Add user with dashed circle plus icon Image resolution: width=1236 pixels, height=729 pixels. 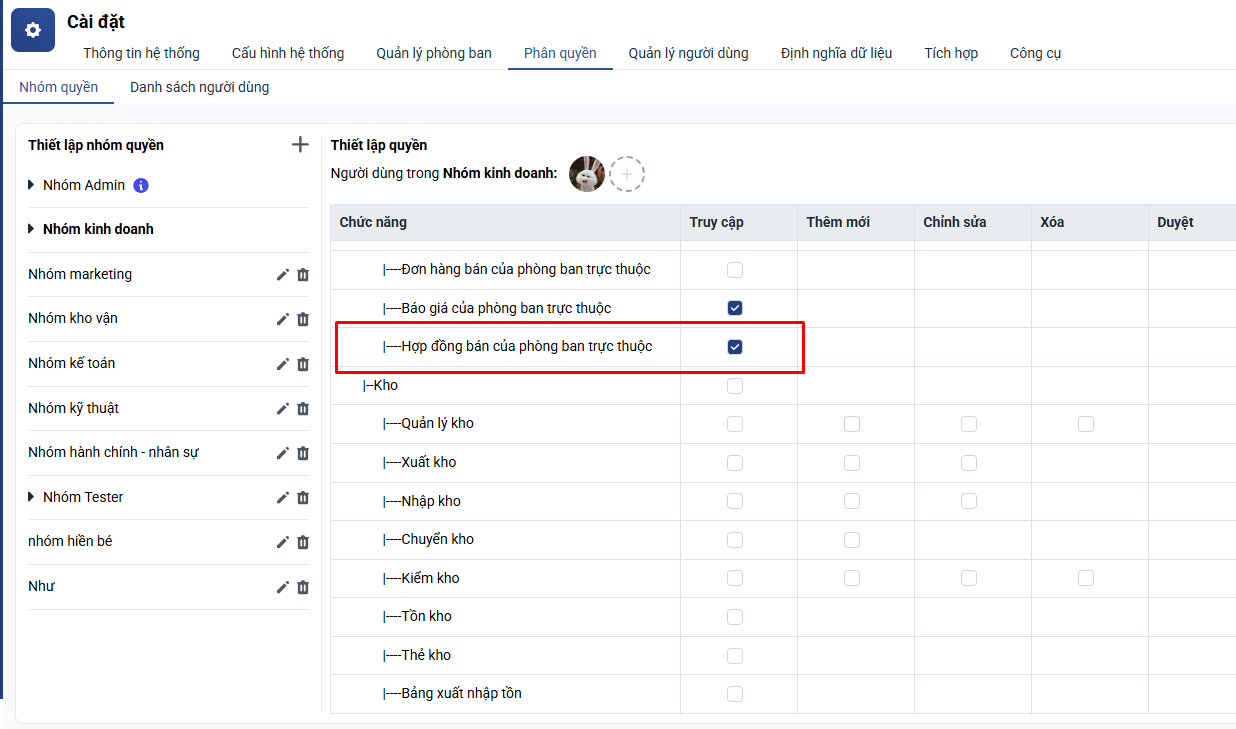pos(627,174)
